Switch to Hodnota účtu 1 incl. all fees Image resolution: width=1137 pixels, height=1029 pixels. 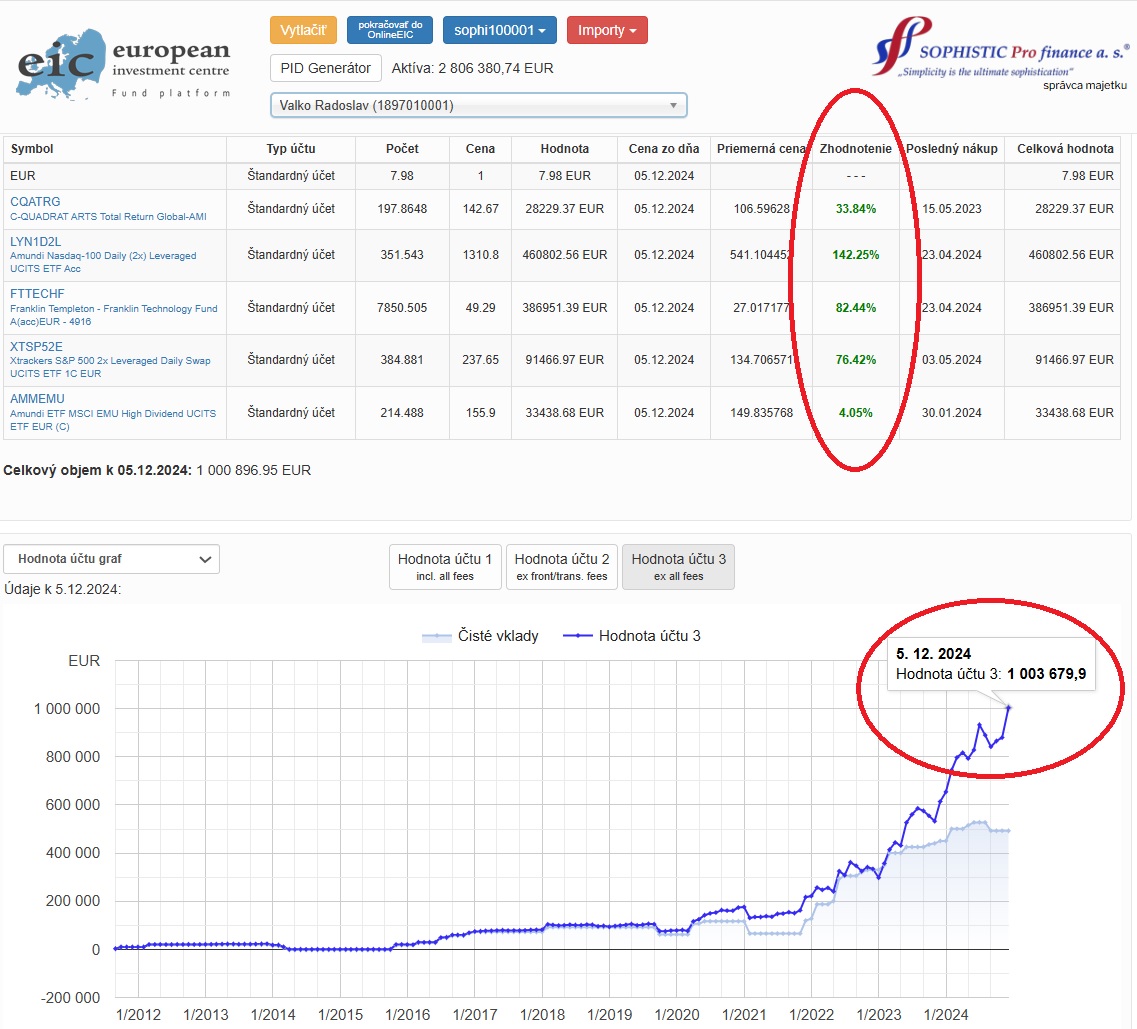click(x=445, y=567)
